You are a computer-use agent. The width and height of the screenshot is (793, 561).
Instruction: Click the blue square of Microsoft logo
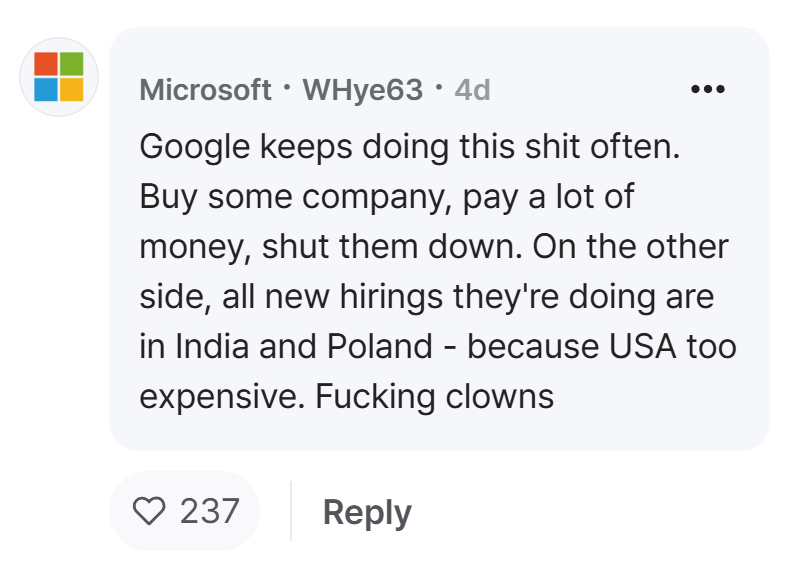46,90
